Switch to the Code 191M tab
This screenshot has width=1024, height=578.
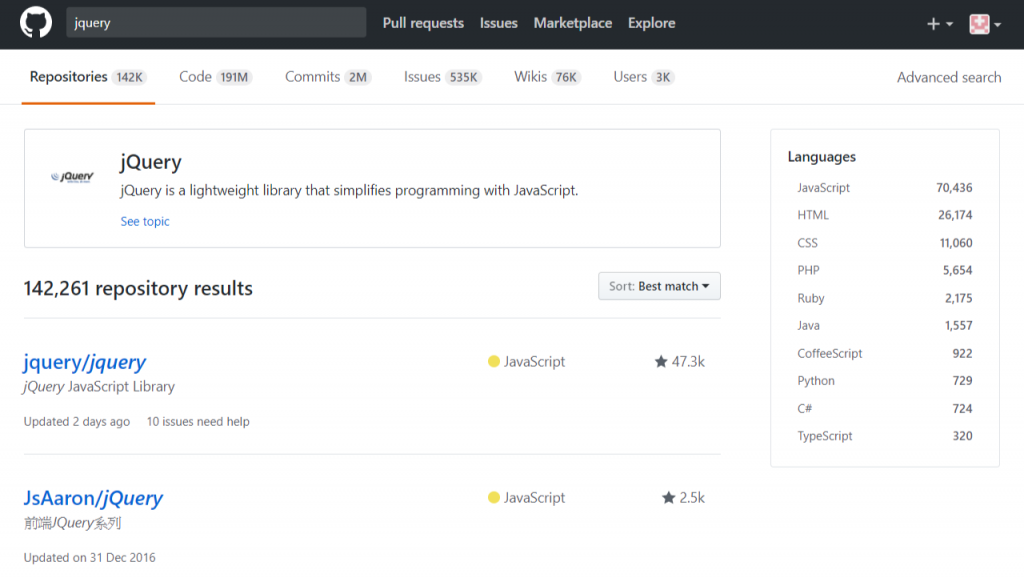(216, 77)
